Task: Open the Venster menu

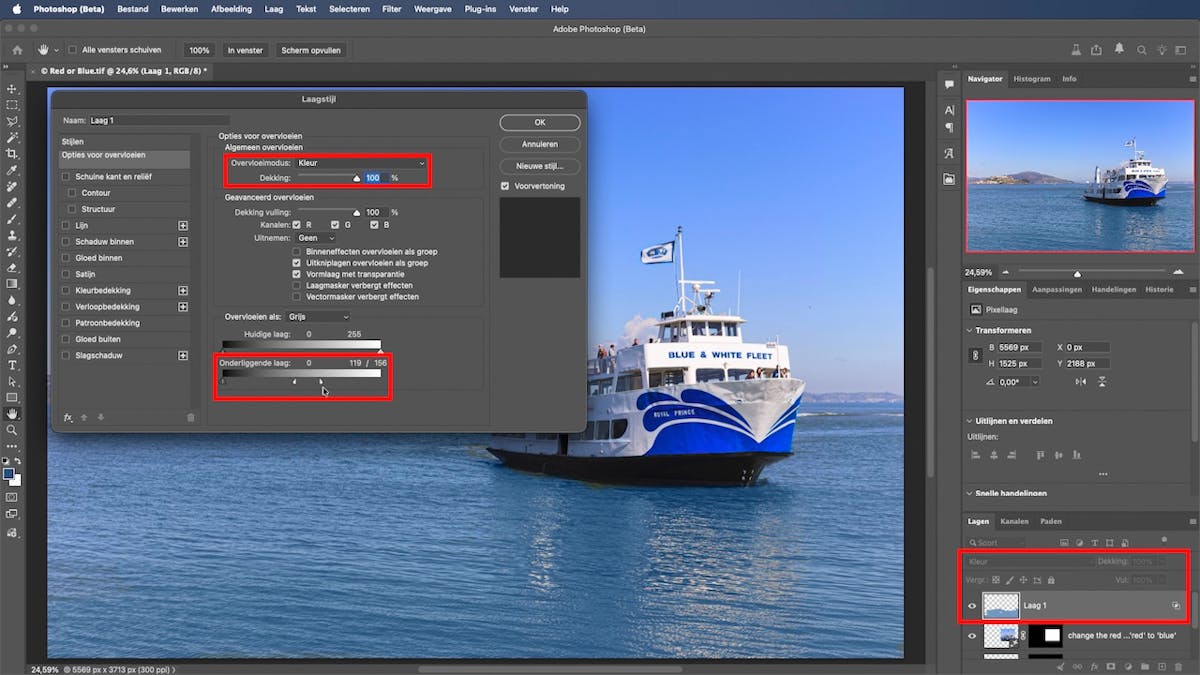Action: click(523, 9)
